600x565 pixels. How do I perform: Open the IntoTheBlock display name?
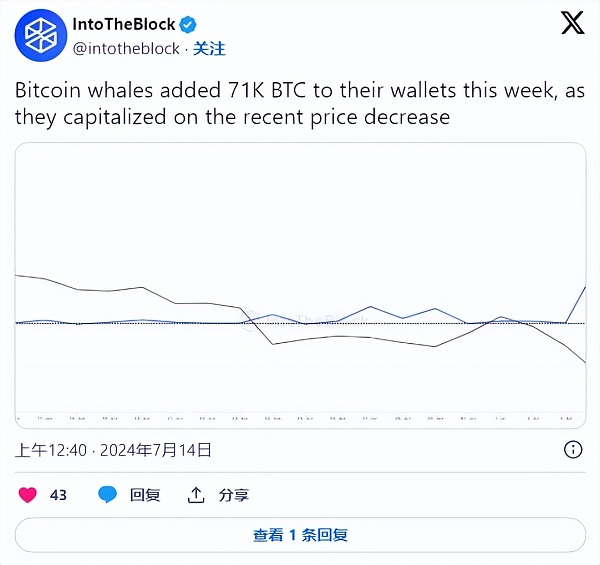coord(124,25)
